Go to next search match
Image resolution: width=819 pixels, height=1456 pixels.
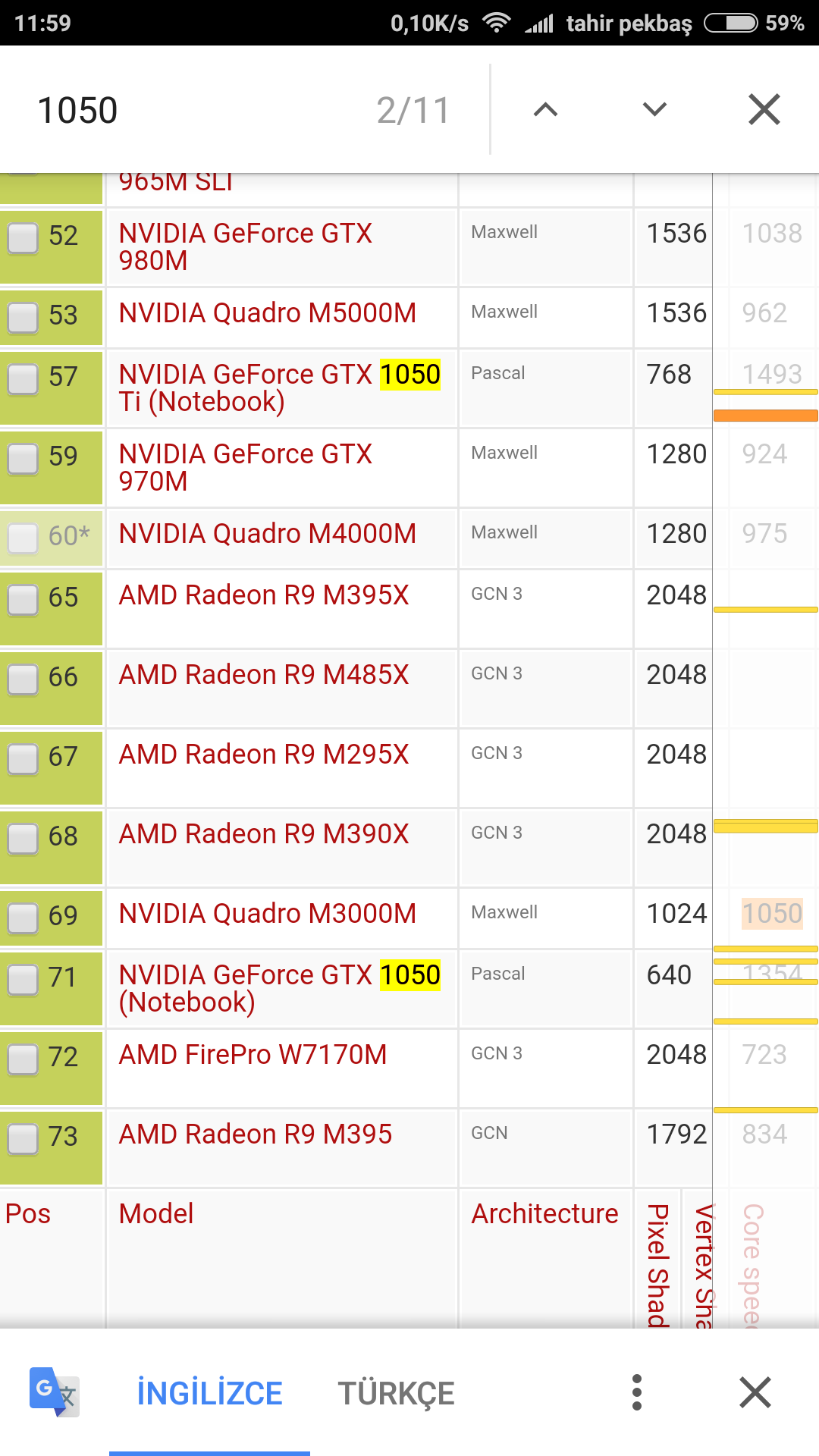pyautogui.click(x=654, y=110)
